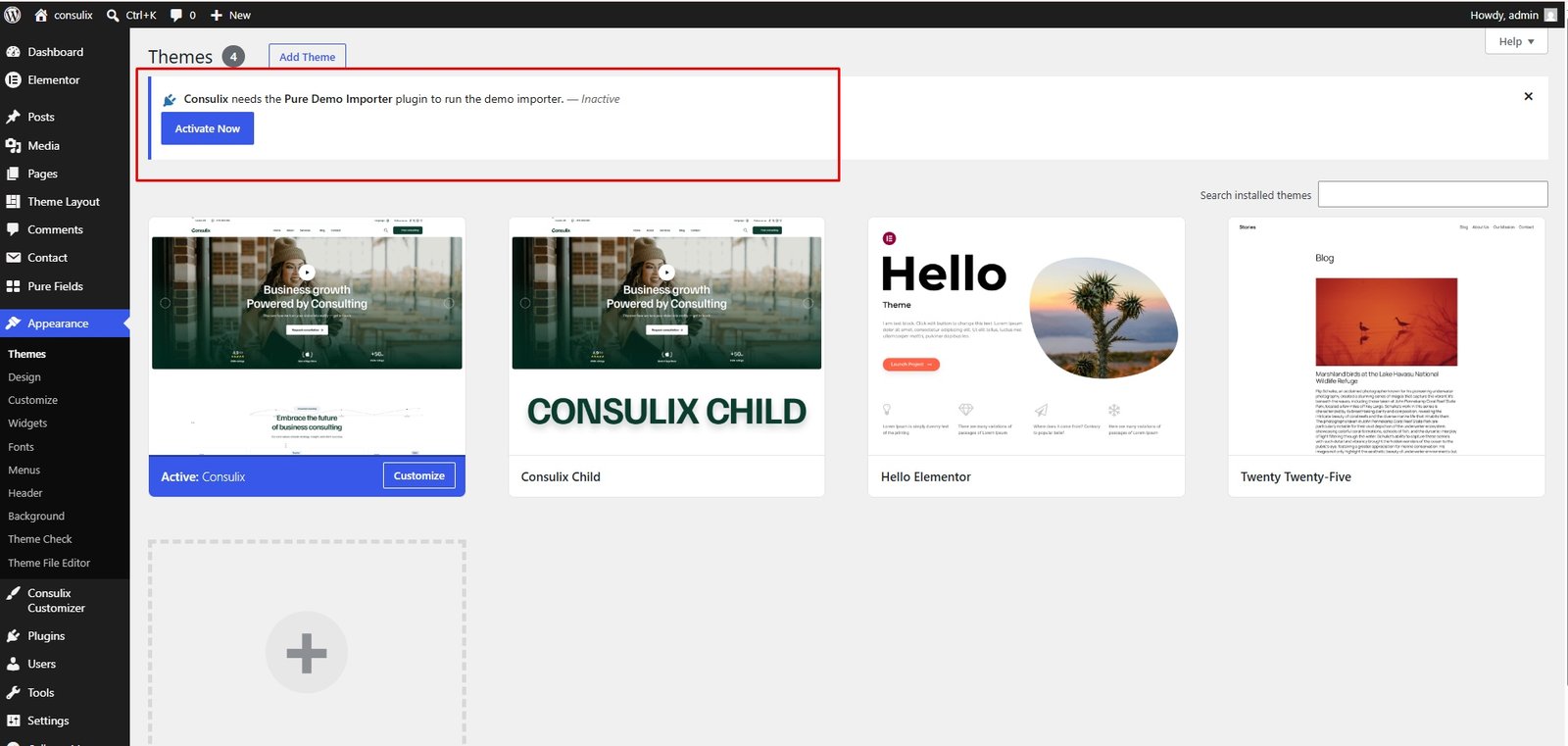This screenshot has height=746, width=1568.
Task: Click the Activate Now button
Action: click(x=208, y=128)
